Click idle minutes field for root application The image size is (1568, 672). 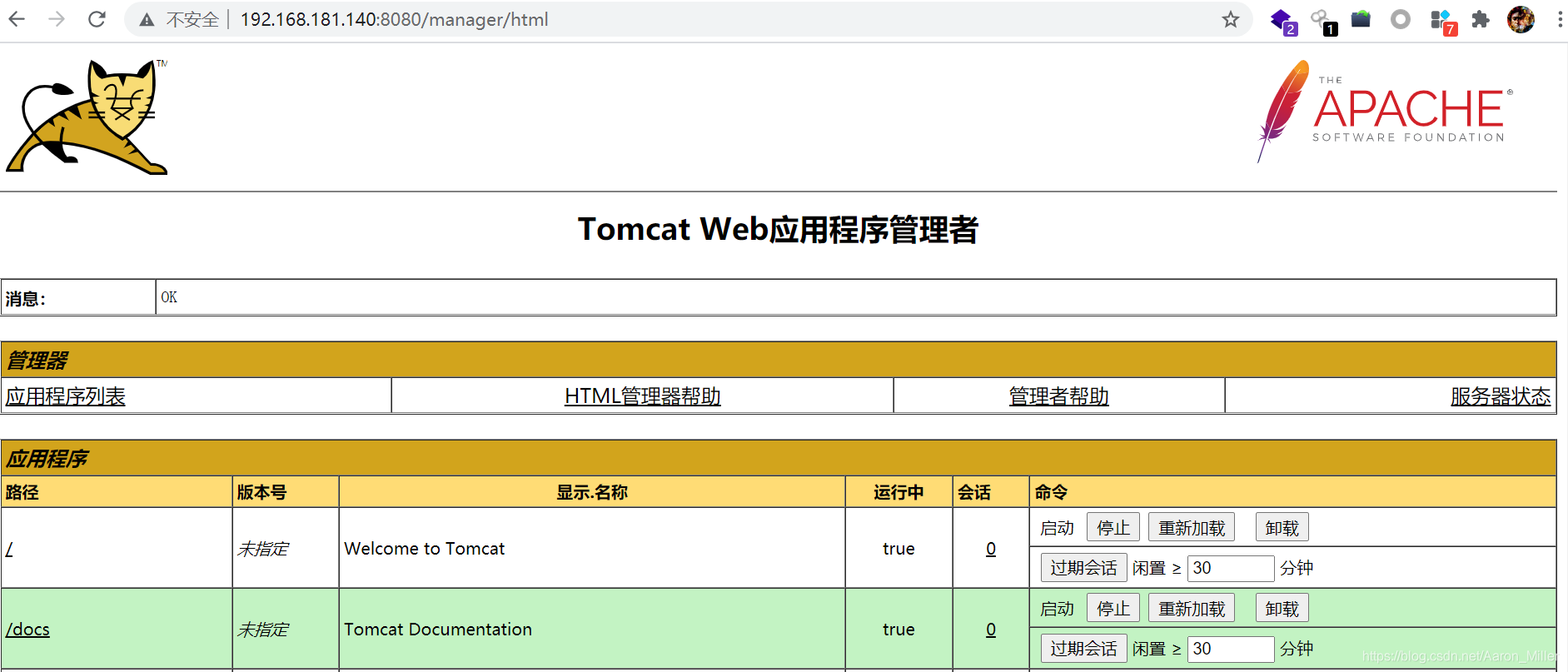[x=1231, y=568]
